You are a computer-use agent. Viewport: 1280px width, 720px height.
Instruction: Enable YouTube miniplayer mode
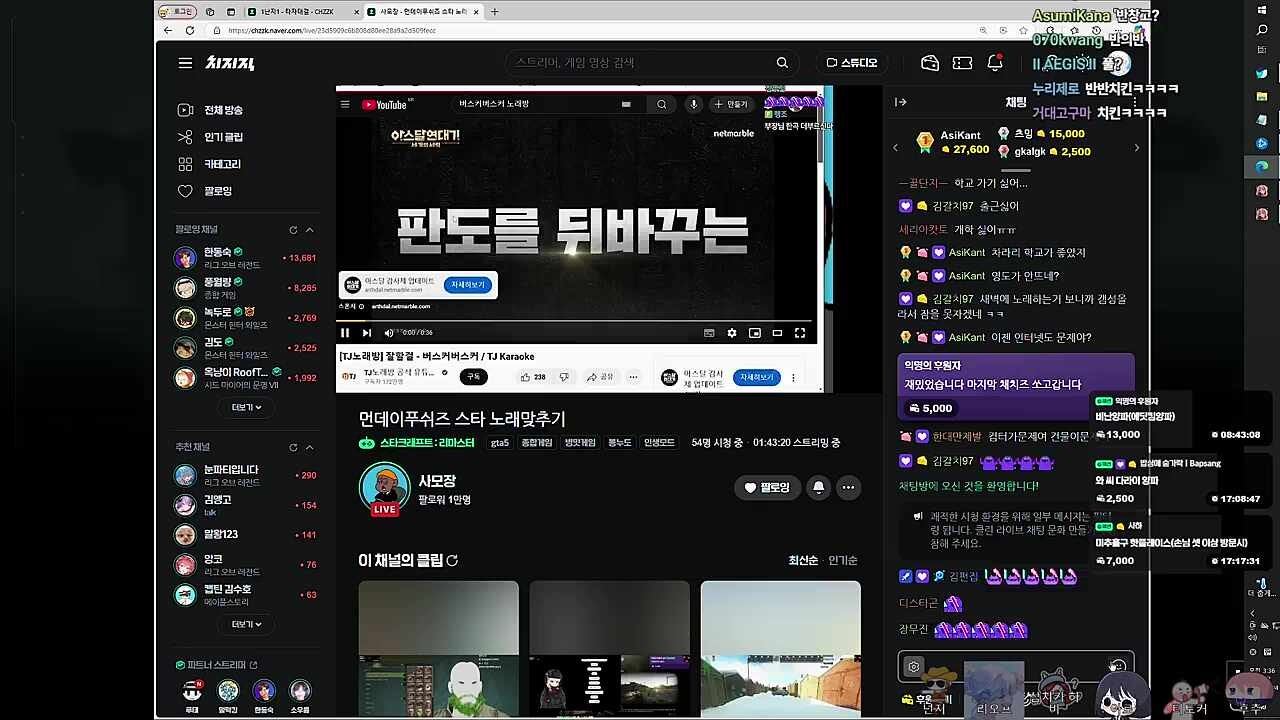pos(755,333)
